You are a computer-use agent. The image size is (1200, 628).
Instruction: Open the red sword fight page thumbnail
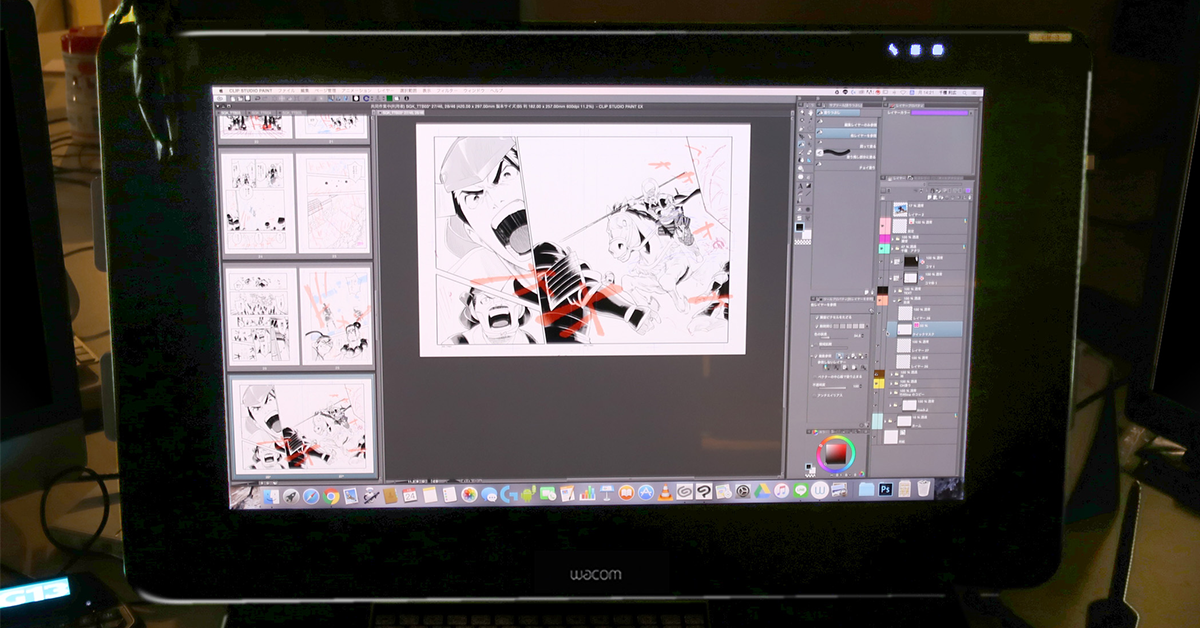tap(335, 315)
